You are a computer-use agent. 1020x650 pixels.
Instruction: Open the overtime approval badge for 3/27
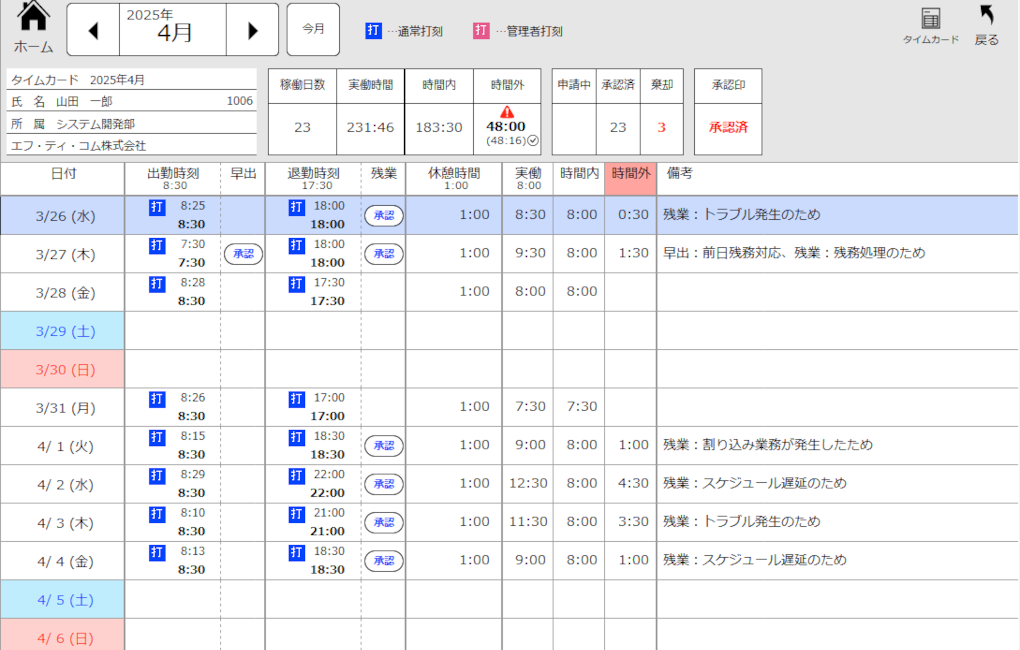384,254
